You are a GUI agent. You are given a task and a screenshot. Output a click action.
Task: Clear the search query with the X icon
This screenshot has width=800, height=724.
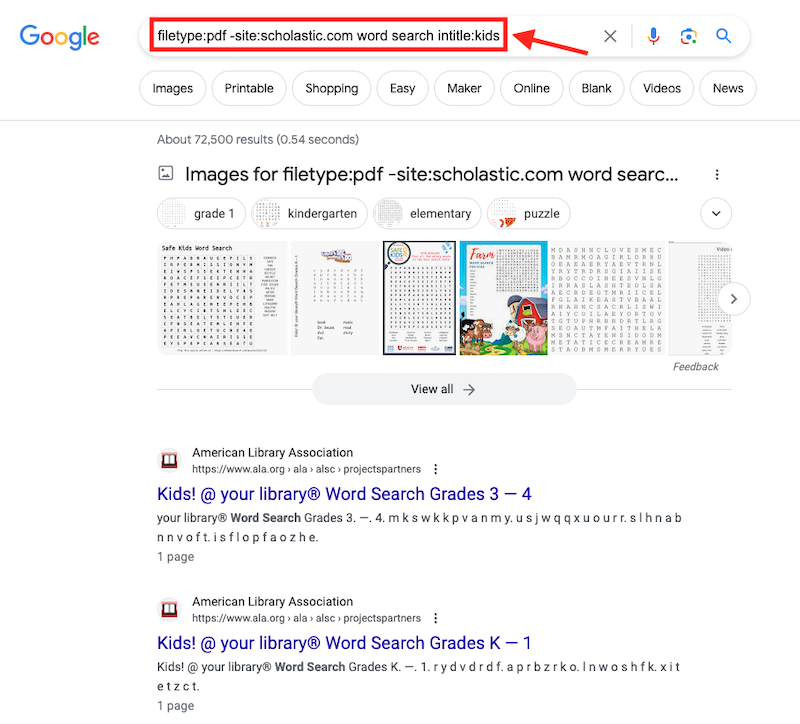(x=610, y=36)
